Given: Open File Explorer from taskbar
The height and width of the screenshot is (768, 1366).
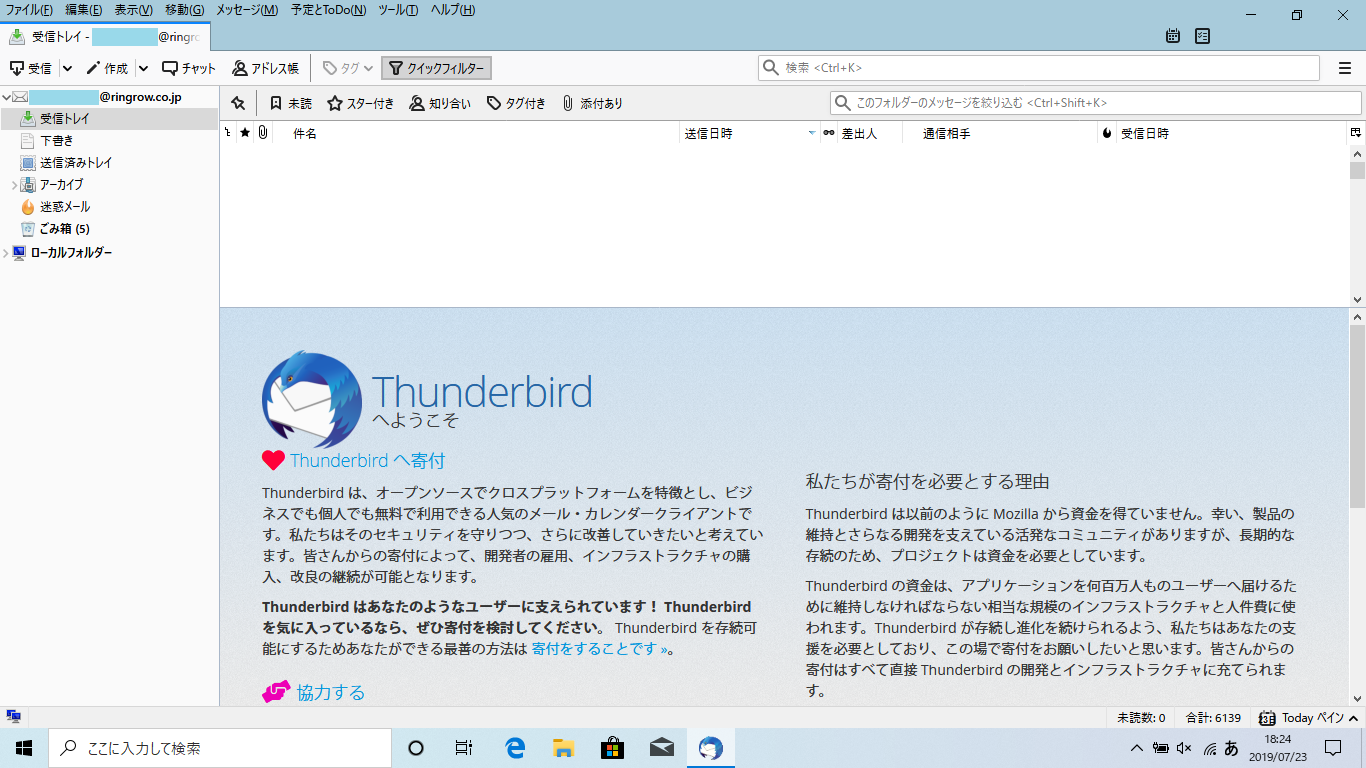Looking at the screenshot, I should click(x=563, y=748).
